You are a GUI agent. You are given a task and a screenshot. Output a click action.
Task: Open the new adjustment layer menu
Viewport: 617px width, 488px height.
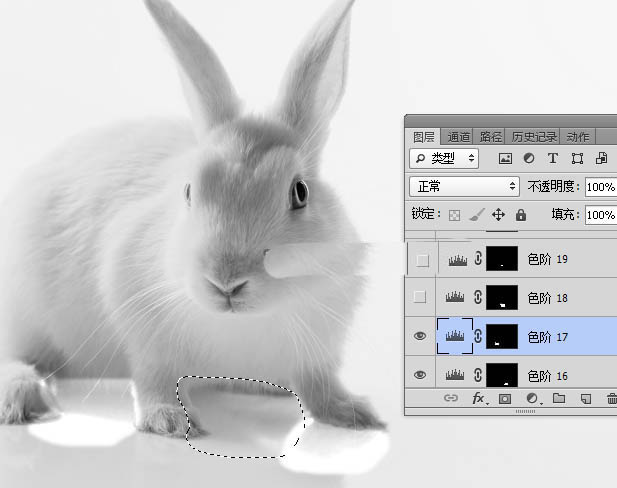532,399
